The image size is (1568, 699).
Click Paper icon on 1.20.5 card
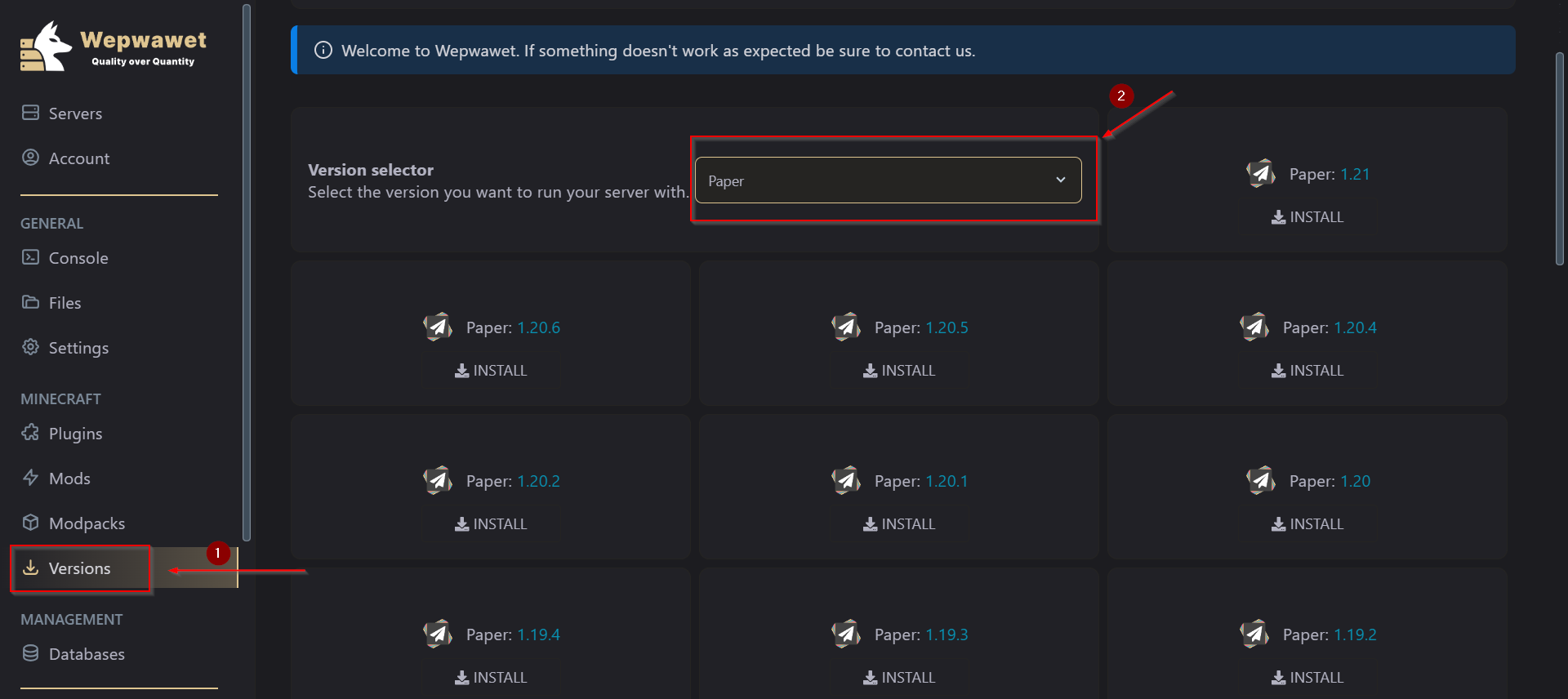(846, 327)
